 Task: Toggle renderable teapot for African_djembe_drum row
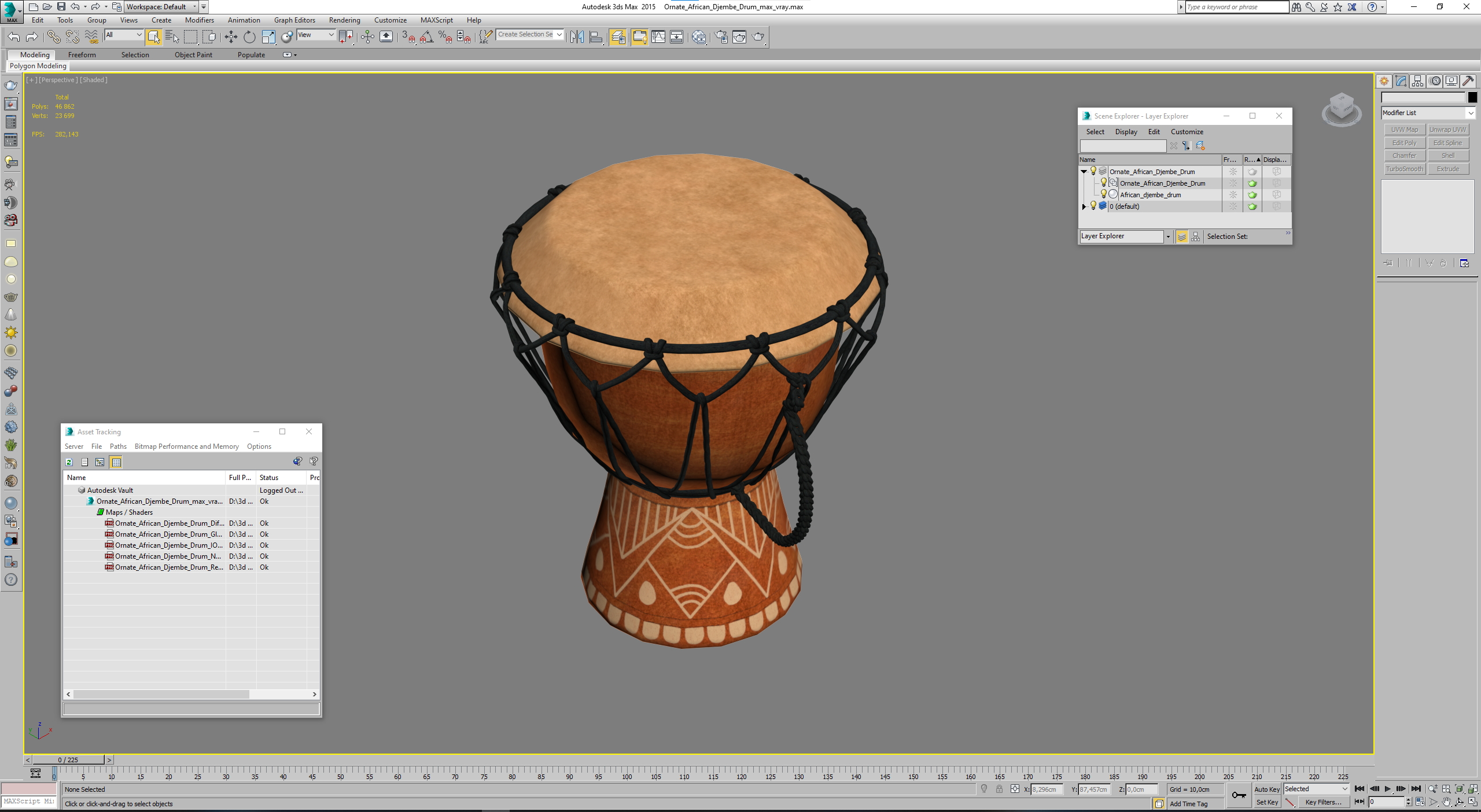point(1252,195)
